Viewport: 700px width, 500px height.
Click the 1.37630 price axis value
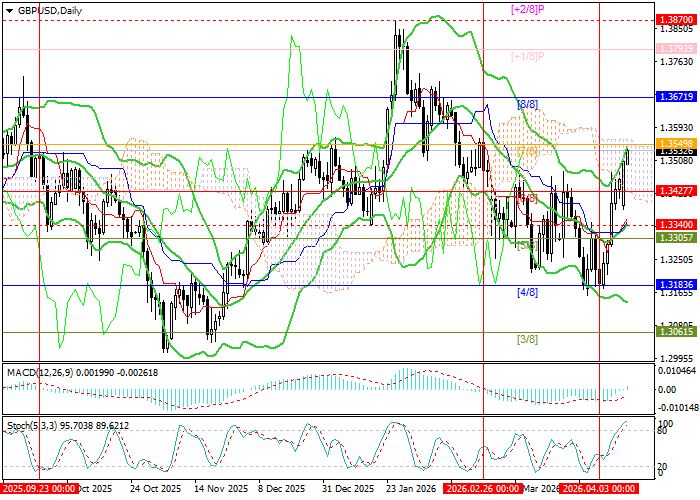click(678, 62)
